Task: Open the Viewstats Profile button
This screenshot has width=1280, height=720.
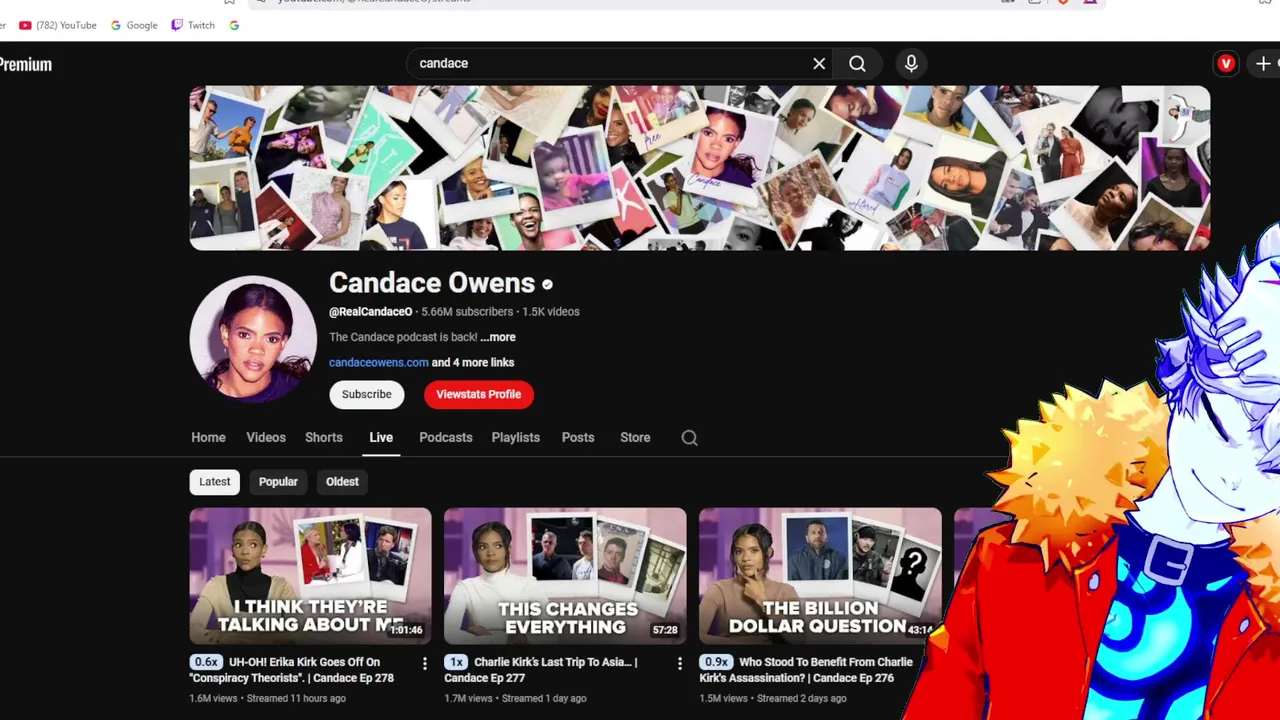Action: coord(479,394)
